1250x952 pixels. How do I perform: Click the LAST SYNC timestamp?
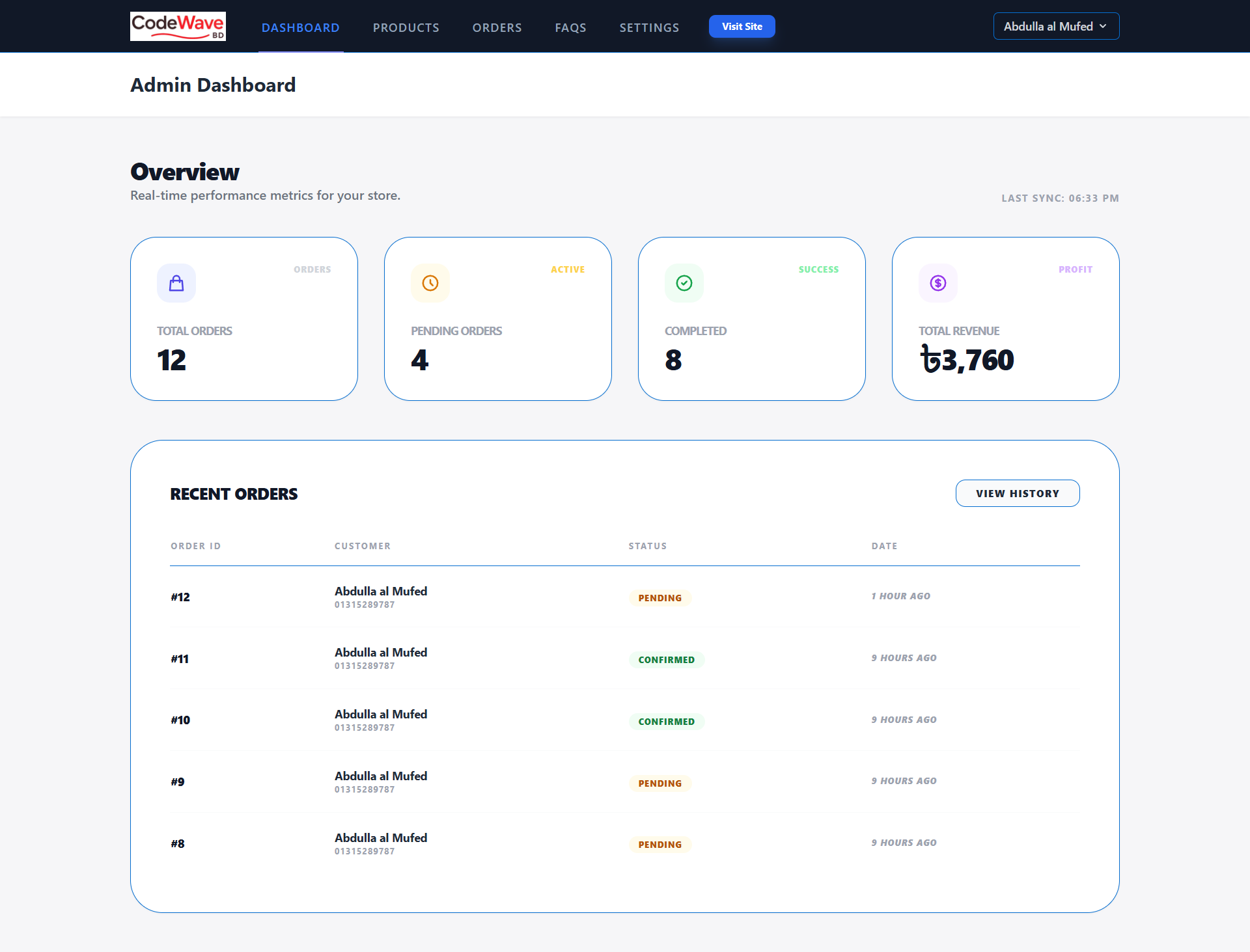1059,198
